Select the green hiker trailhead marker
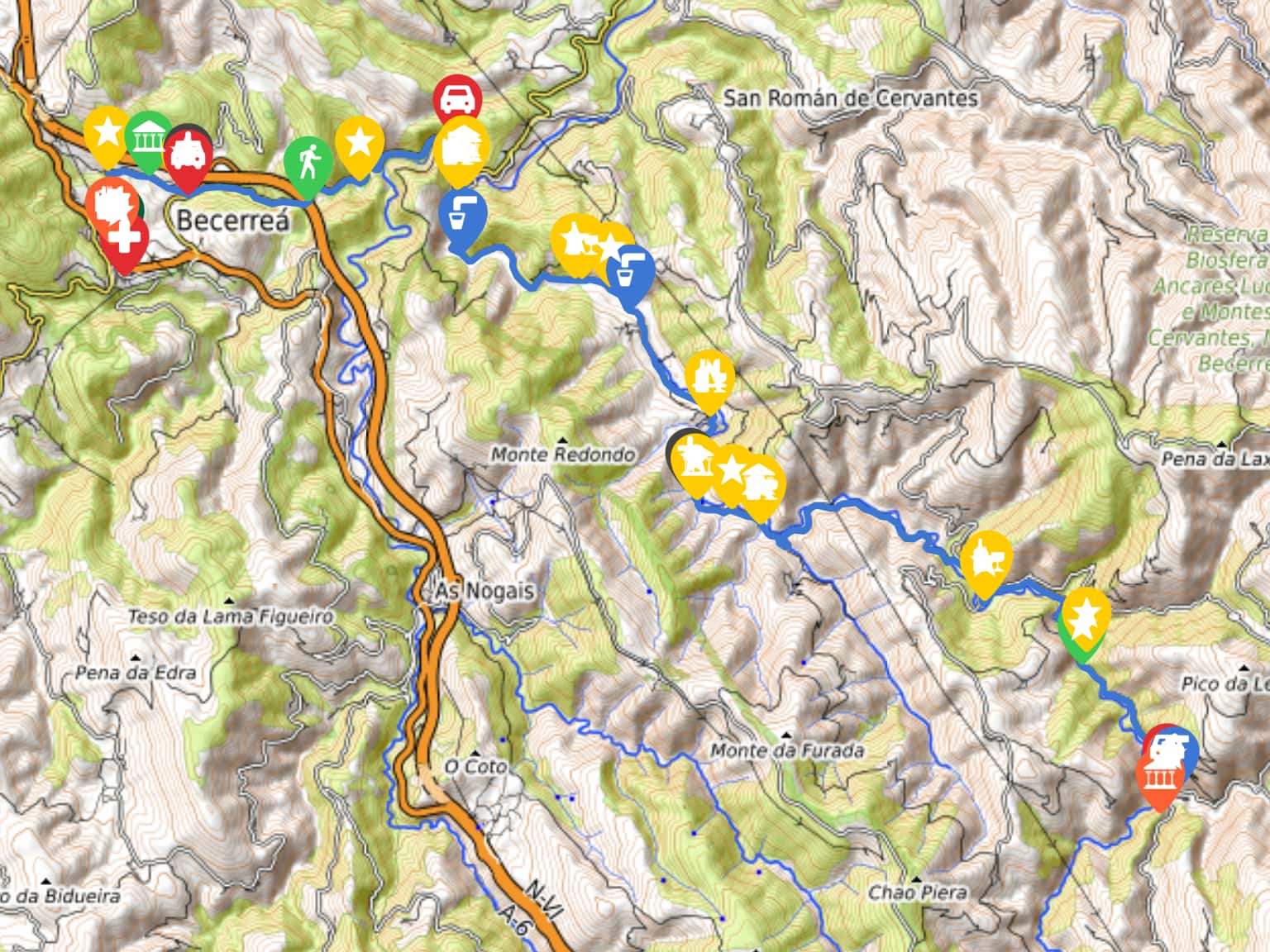Viewport: 1270px width, 952px height. point(308,165)
